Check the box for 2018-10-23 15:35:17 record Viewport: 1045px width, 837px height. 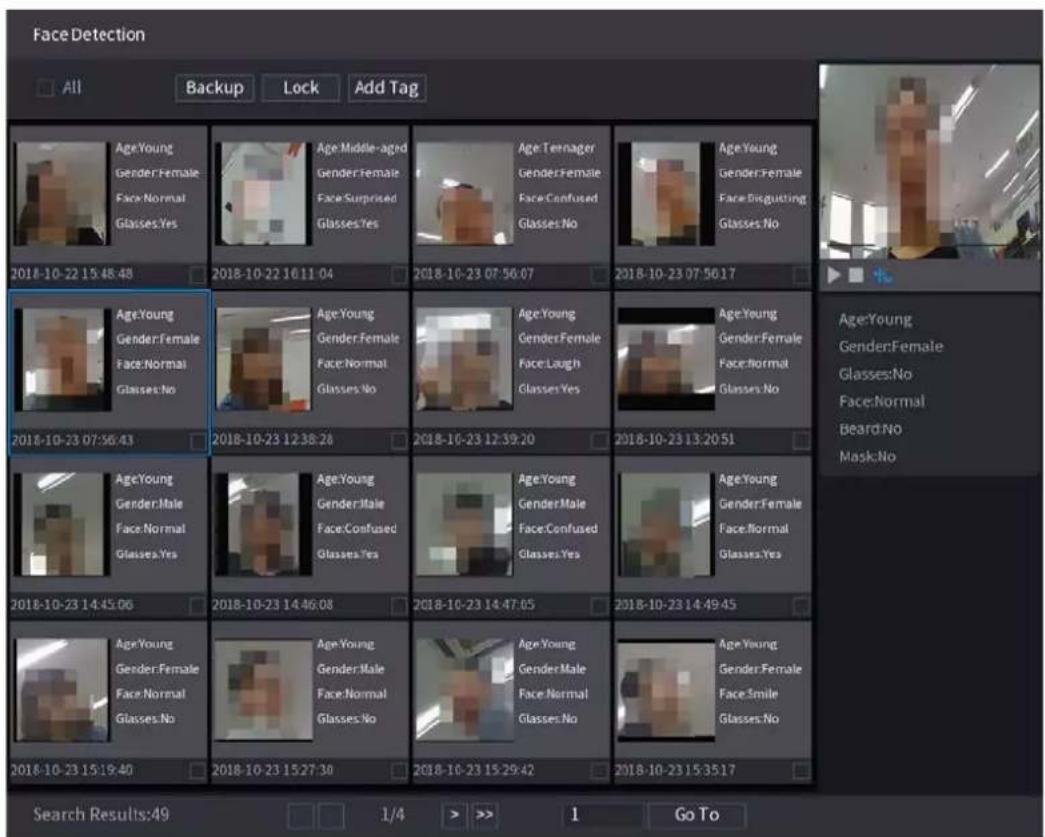click(801, 770)
